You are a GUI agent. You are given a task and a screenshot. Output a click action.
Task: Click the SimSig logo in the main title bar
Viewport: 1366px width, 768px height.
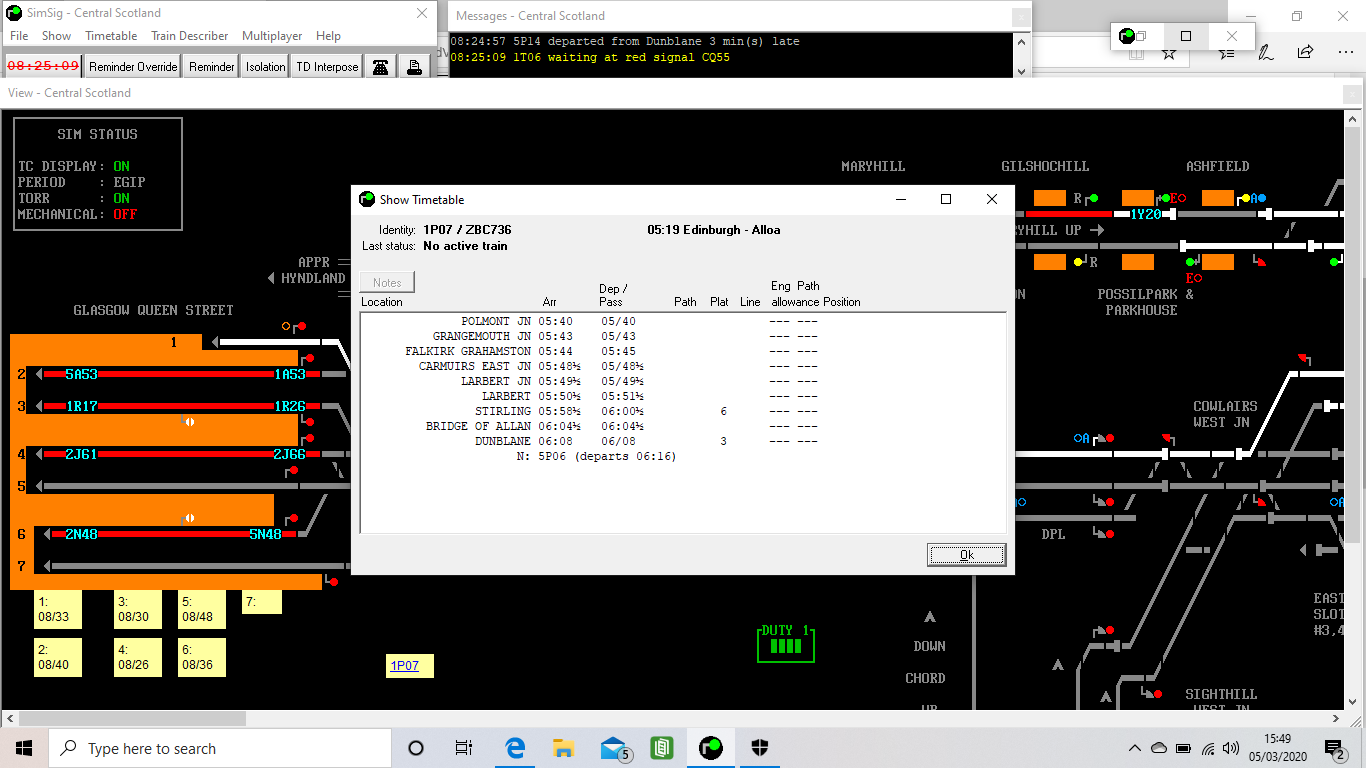click(15, 13)
